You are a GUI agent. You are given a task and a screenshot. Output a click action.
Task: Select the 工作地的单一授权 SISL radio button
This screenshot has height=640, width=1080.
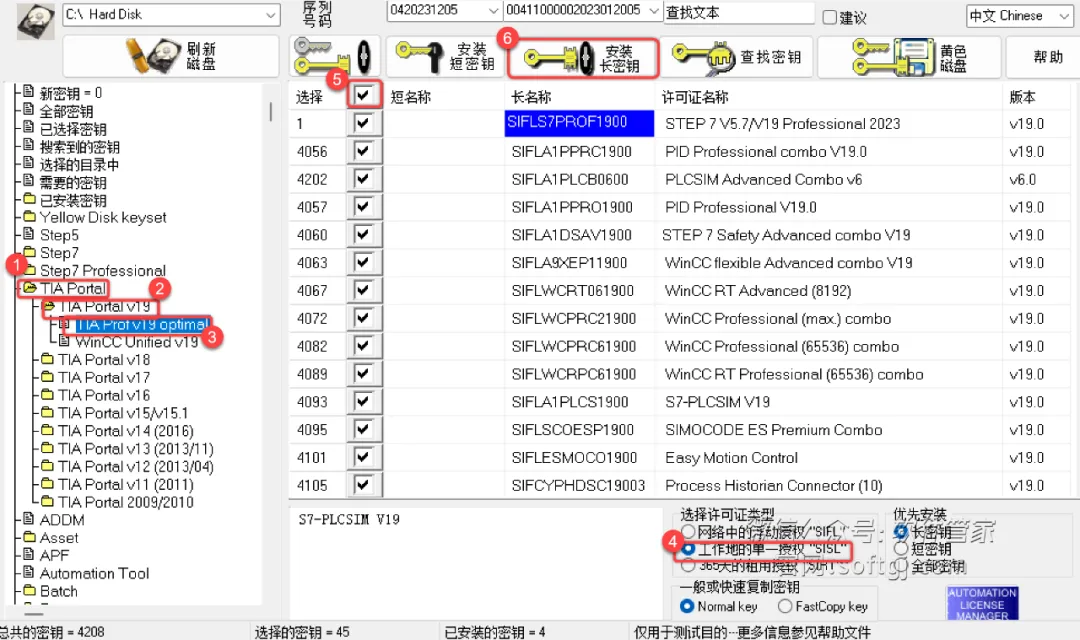pos(687,549)
